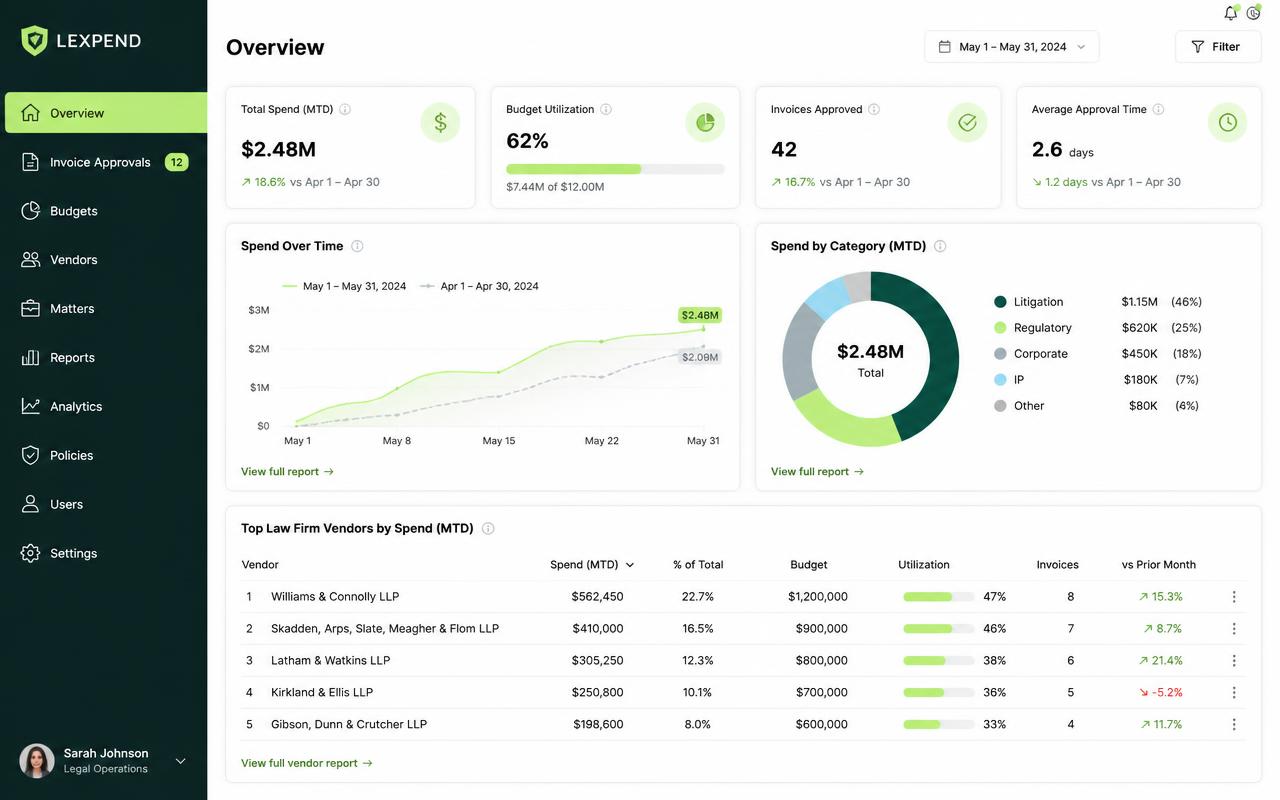Sort by Spend (MTD) column arrow
The width and height of the screenshot is (1280, 800).
pyautogui.click(x=629, y=565)
